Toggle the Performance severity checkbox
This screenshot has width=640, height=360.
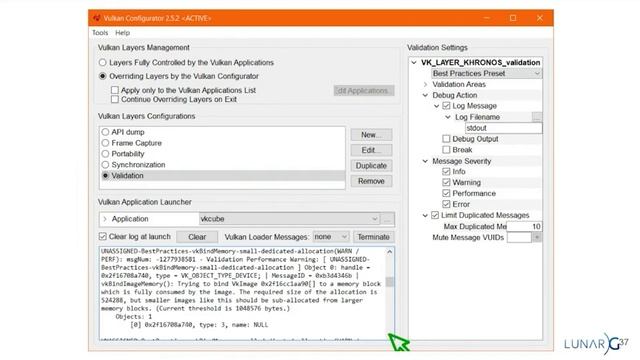pyautogui.click(x=446, y=193)
